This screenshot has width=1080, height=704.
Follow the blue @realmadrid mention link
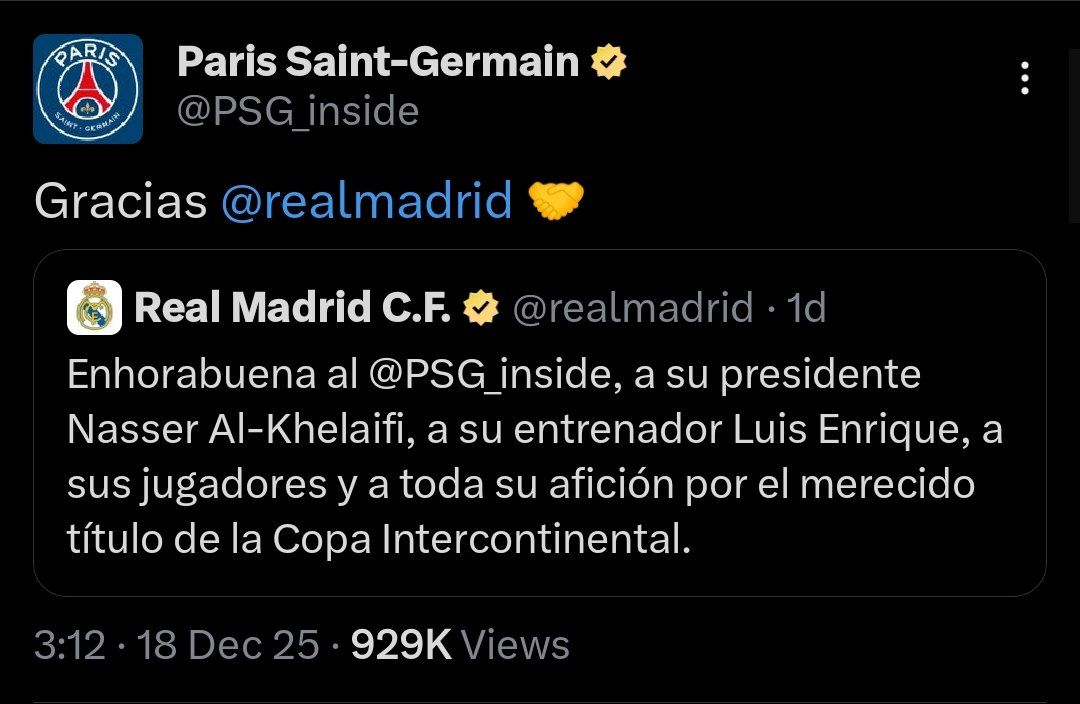pyautogui.click(x=366, y=202)
